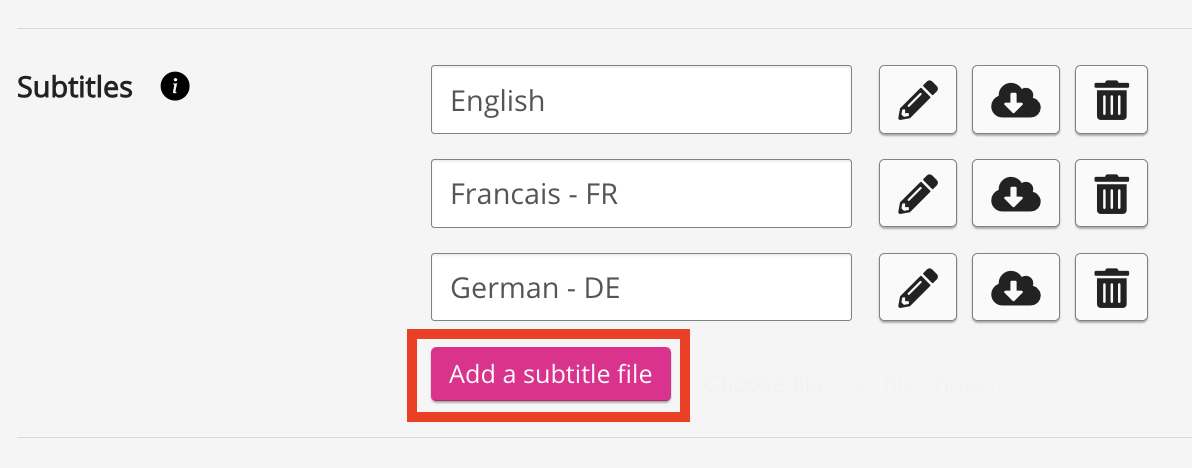Viewport: 1192px width, 468px height.
Task: Download the German - DE subtitle file
Action: [1015, 287]
